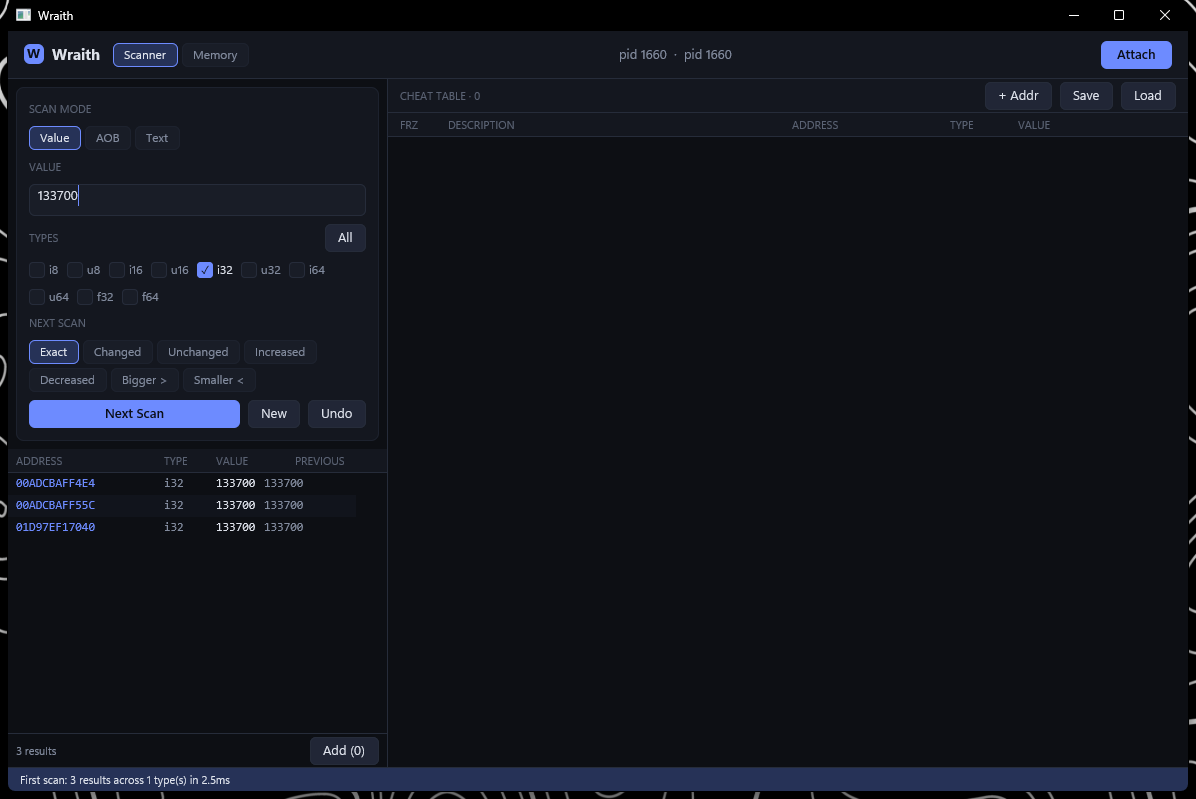Click the value input field containing 133700
Viewport: 1196px width, 799px height.
(198, 200)
